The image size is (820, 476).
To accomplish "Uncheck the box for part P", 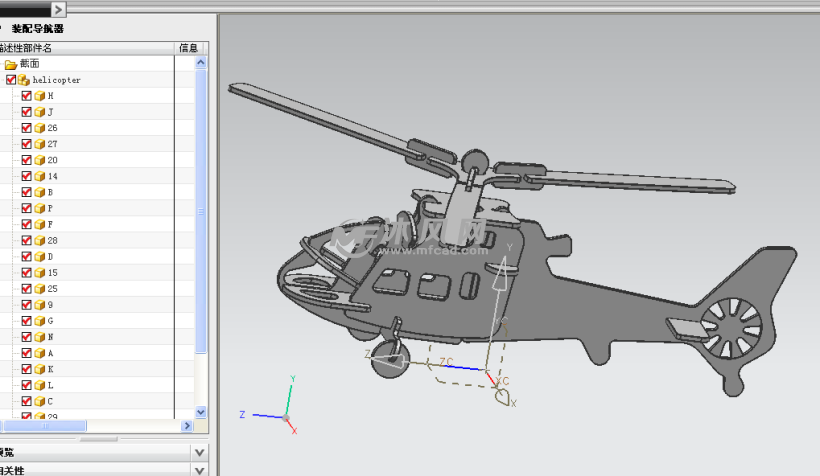I will point(26,208).
